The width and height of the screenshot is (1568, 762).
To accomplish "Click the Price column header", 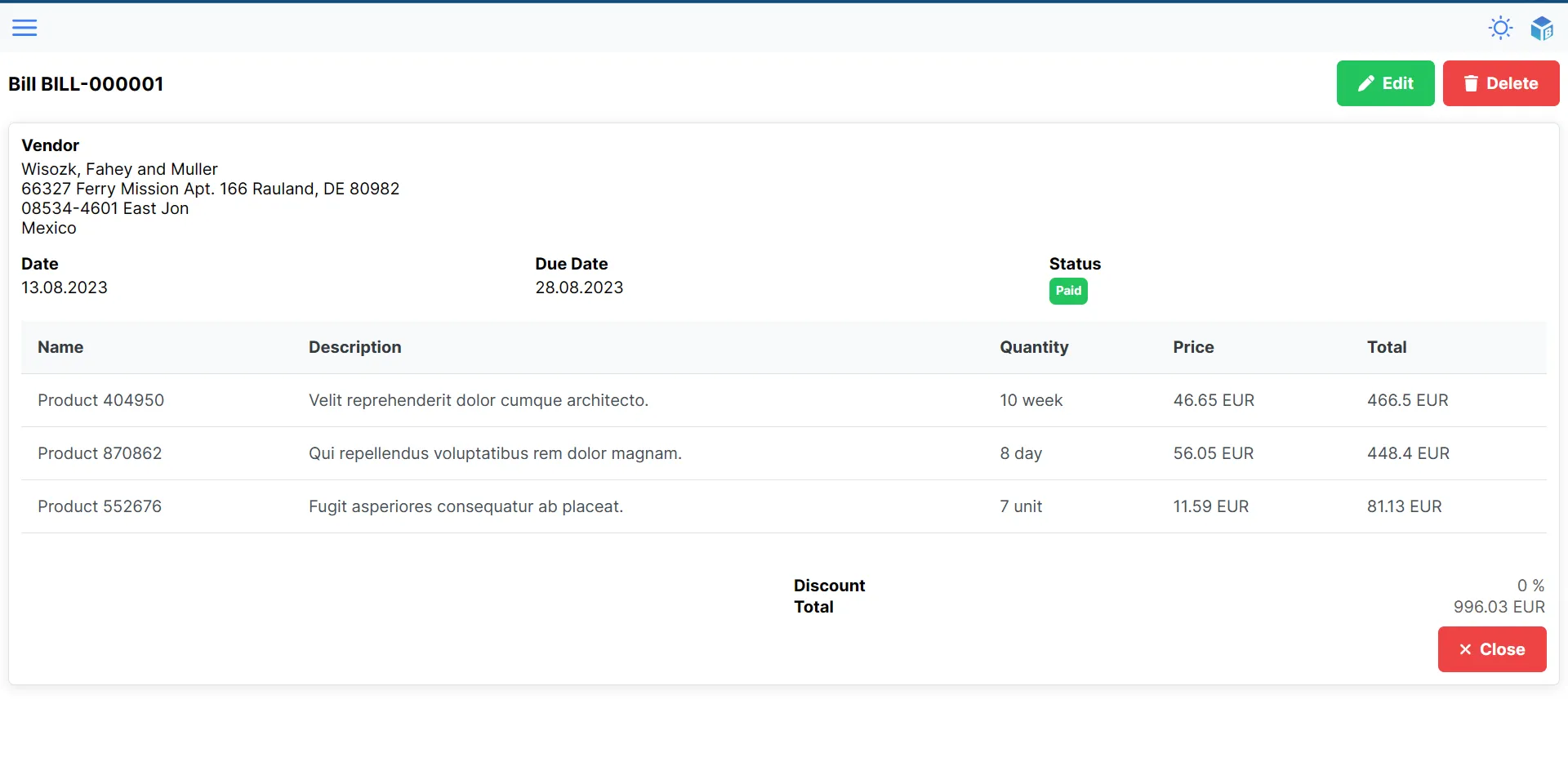I will [1193, 347].
